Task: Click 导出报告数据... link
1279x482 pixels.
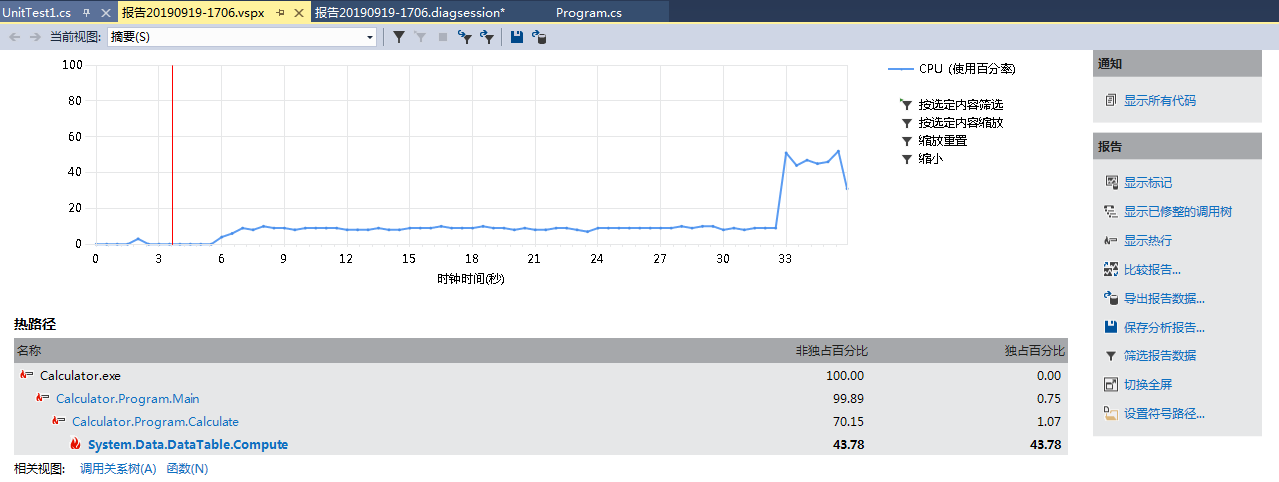Action: tap(1165, 299)
